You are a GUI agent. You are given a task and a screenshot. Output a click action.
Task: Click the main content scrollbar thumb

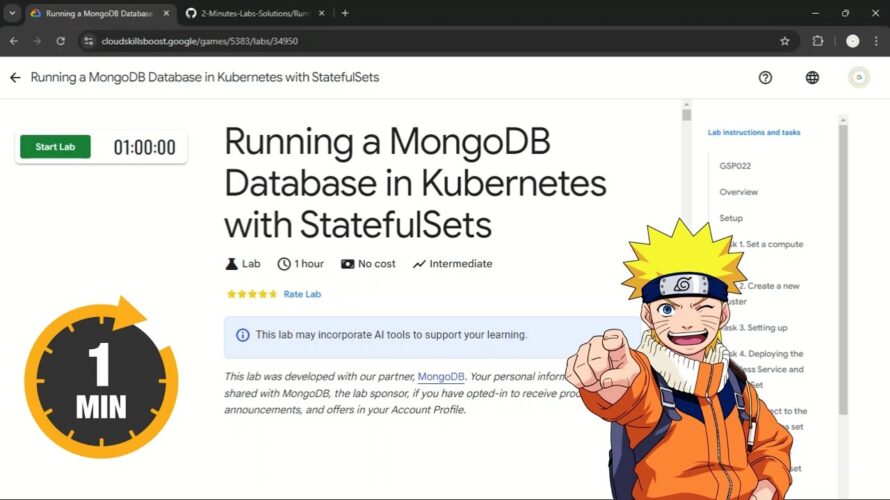687,115
